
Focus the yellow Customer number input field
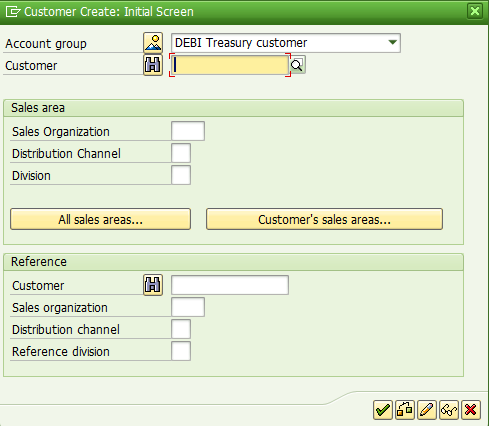230,65
